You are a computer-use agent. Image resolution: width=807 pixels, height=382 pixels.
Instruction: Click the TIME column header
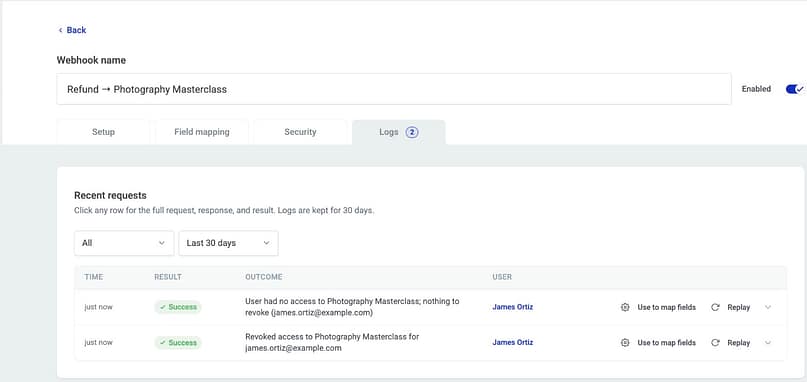[x=94, y=277]
